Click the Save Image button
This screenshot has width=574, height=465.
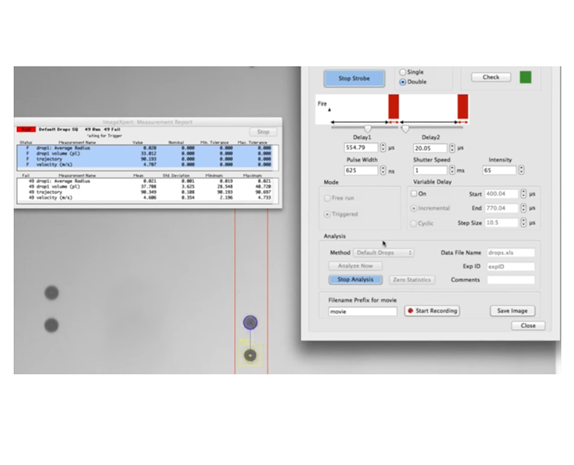512,311
